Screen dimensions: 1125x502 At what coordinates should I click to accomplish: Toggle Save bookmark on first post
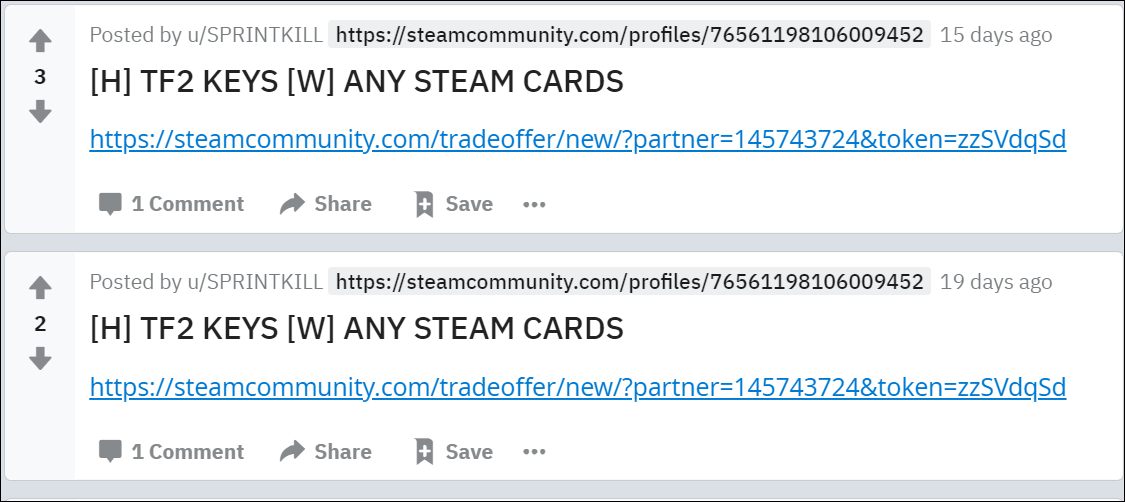[424, 204]
